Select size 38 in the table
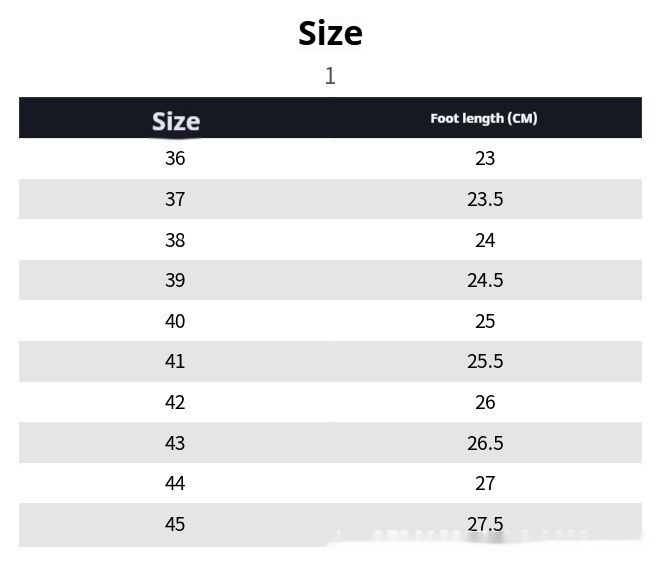 point(175,240)
